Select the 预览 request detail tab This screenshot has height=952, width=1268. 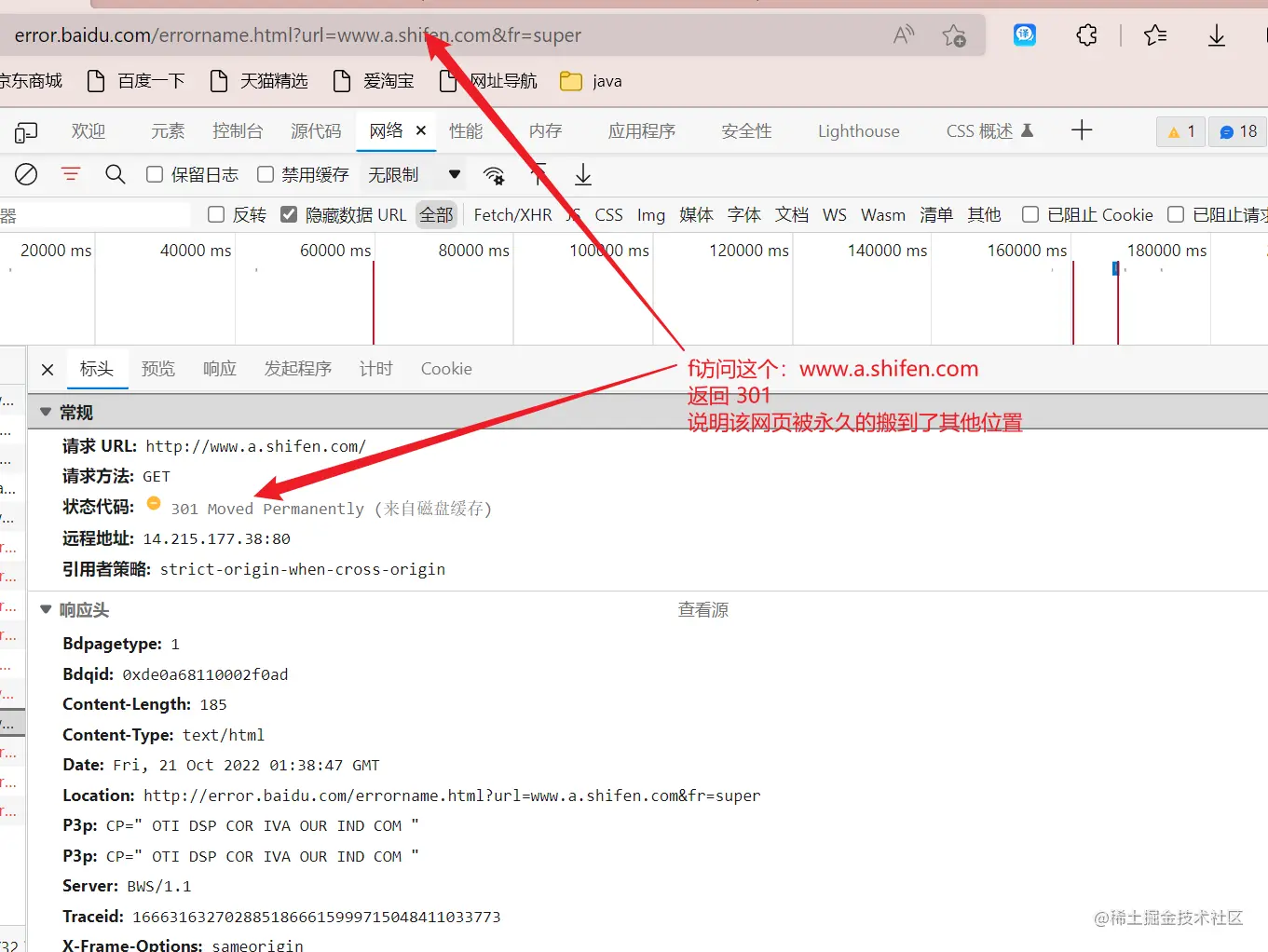click(158, 369)
